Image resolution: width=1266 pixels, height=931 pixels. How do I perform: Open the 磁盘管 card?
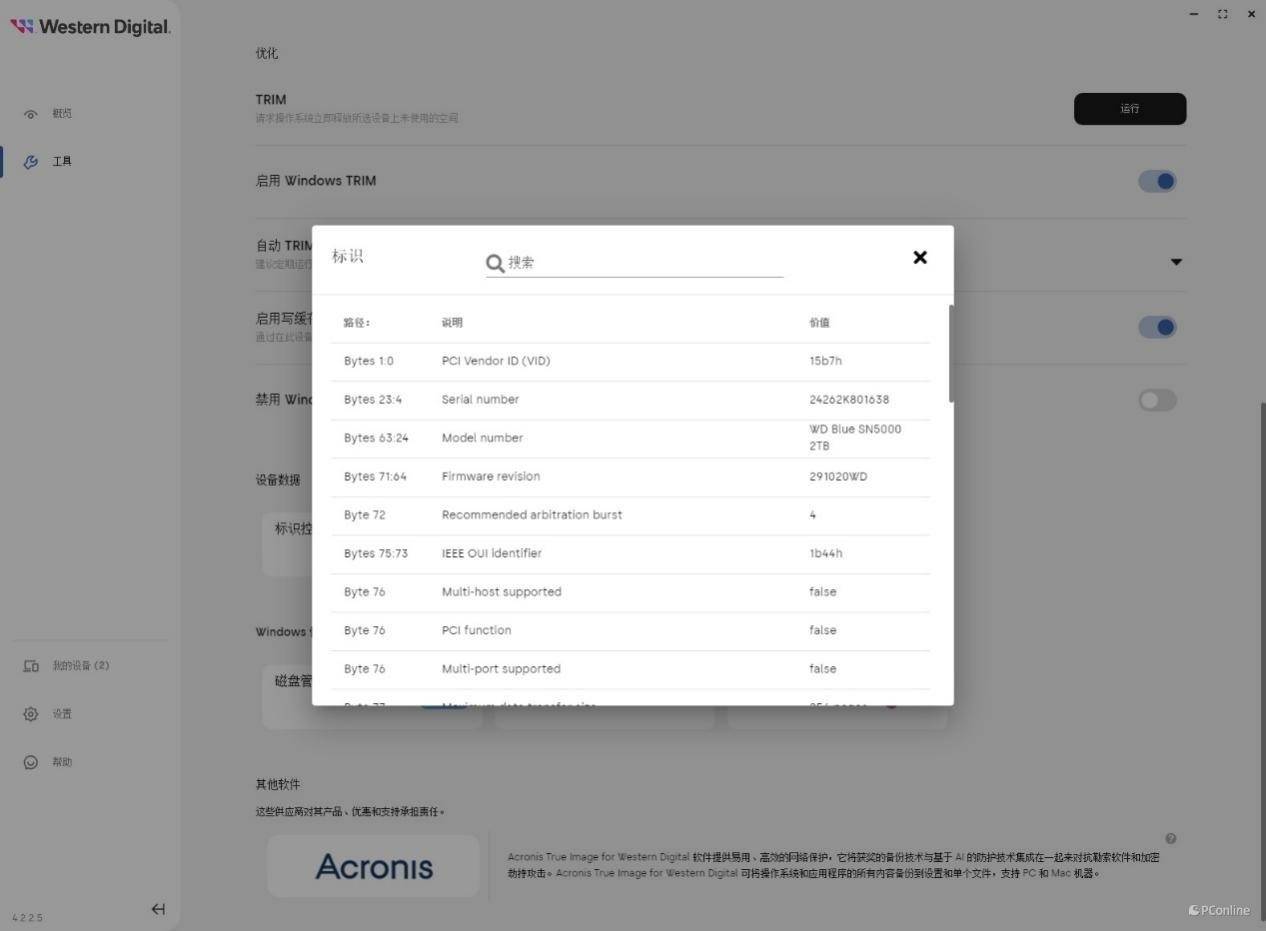coord(288,695)
